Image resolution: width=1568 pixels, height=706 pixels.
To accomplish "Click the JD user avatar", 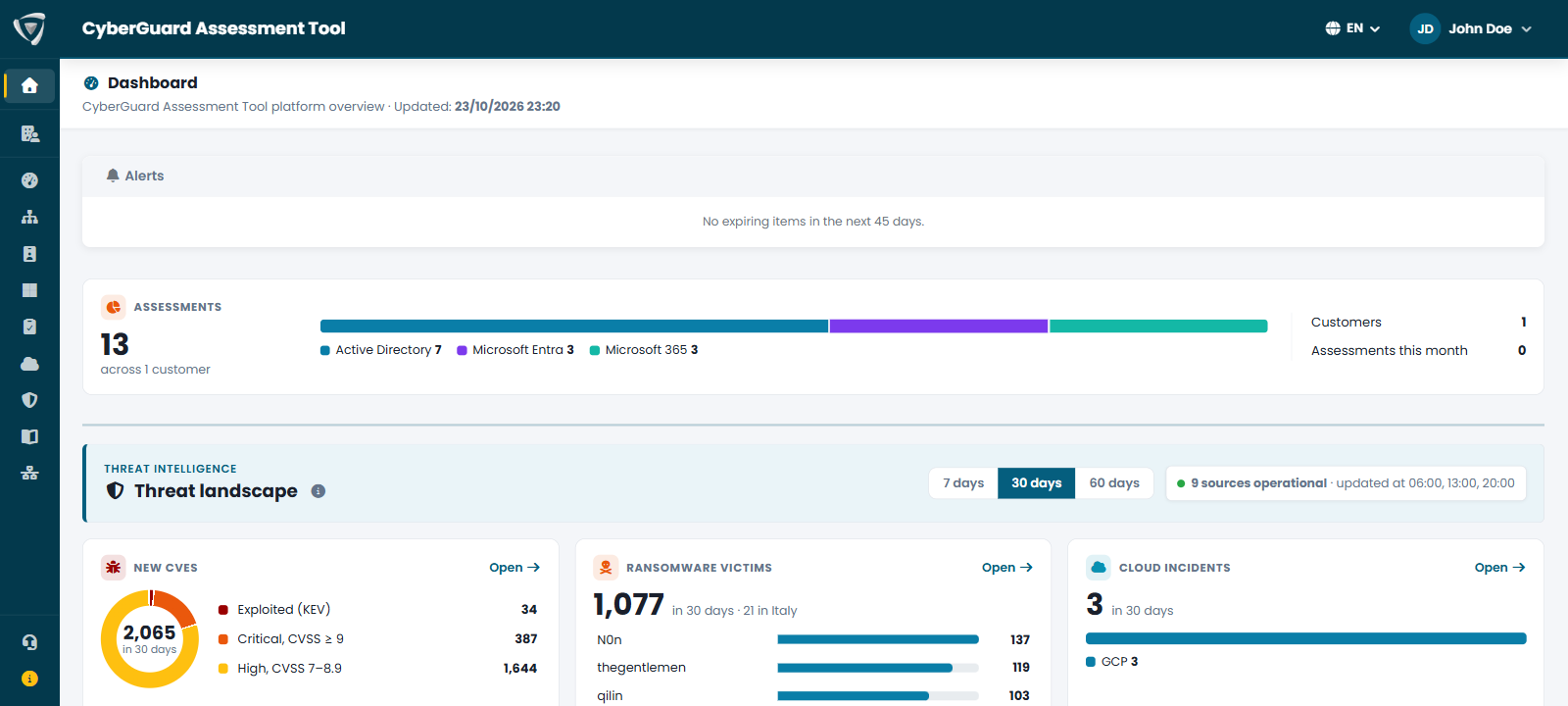I will [x=1425, y=28].
